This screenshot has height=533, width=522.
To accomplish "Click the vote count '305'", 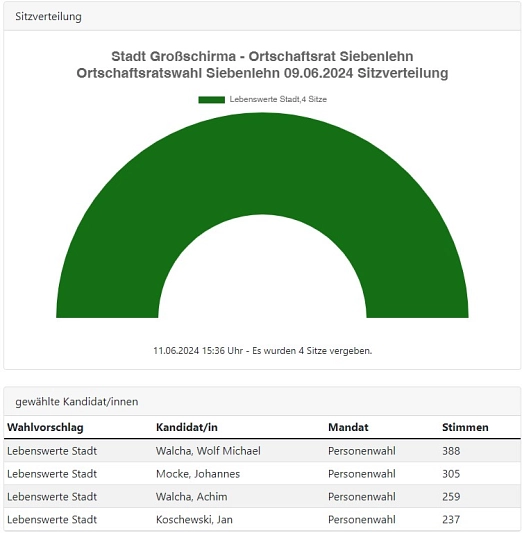I will pos(451,474).
